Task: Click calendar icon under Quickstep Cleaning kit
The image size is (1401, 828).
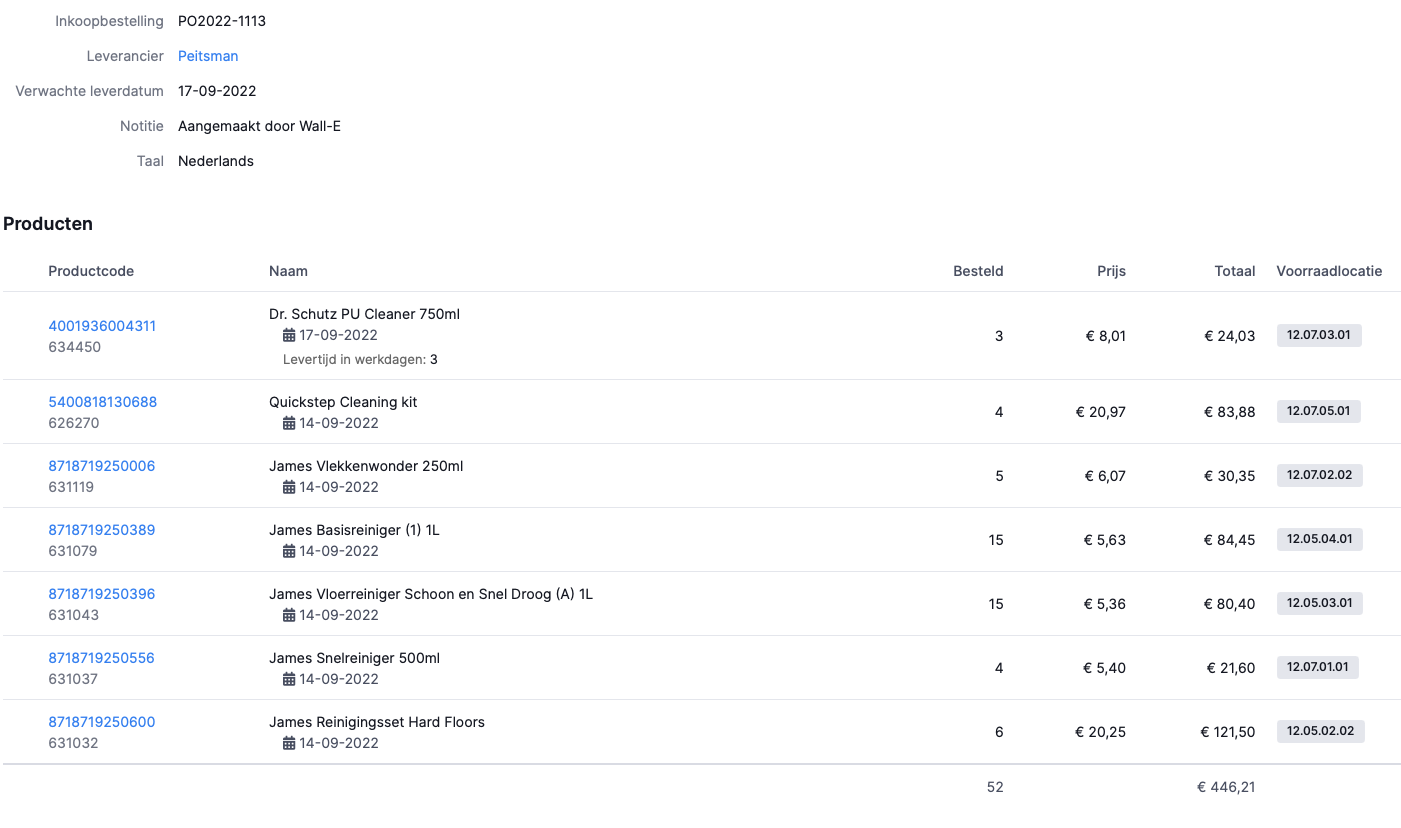Action: coord(289,424)
